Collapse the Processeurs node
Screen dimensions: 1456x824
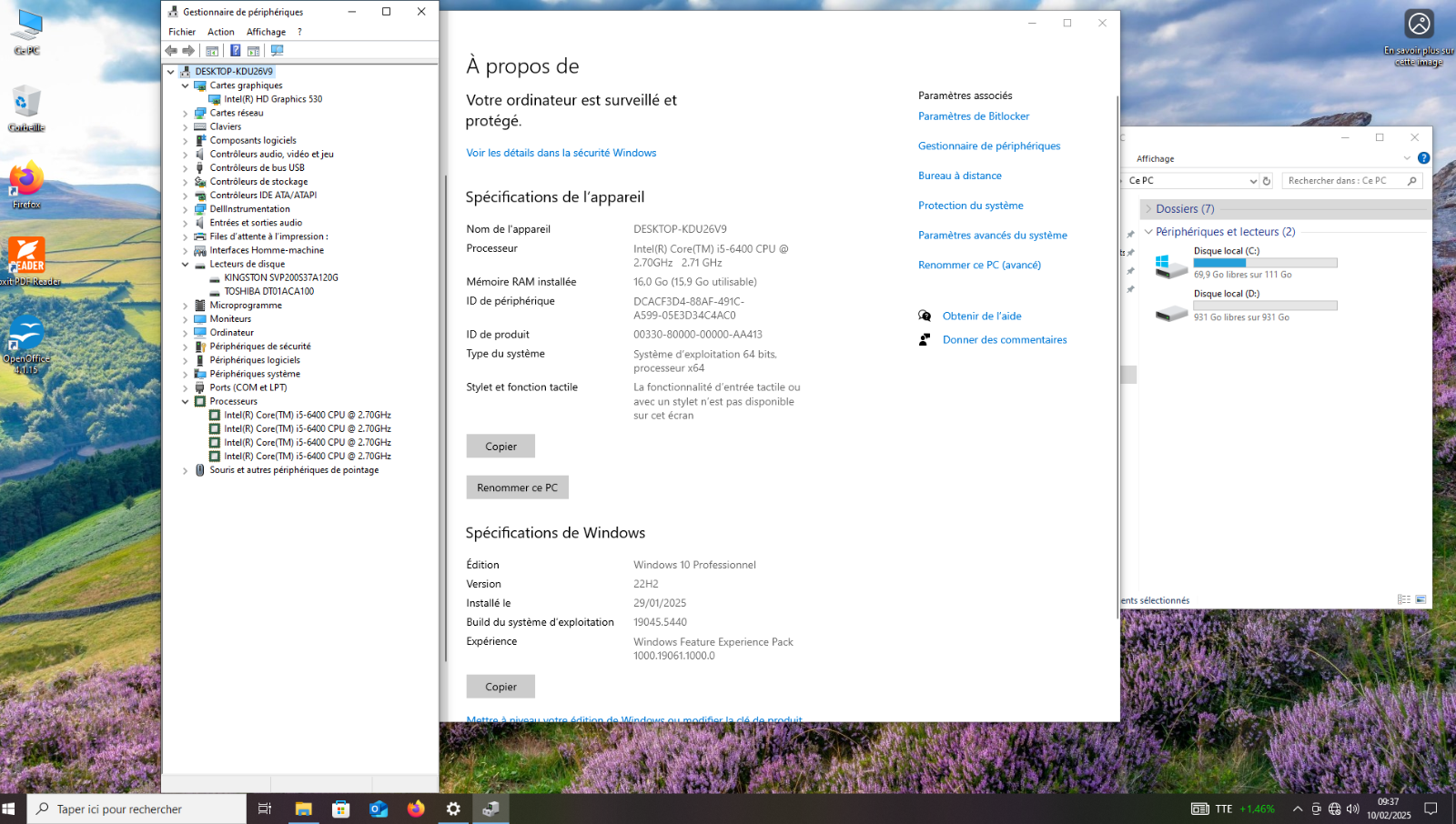click(186, 401)
